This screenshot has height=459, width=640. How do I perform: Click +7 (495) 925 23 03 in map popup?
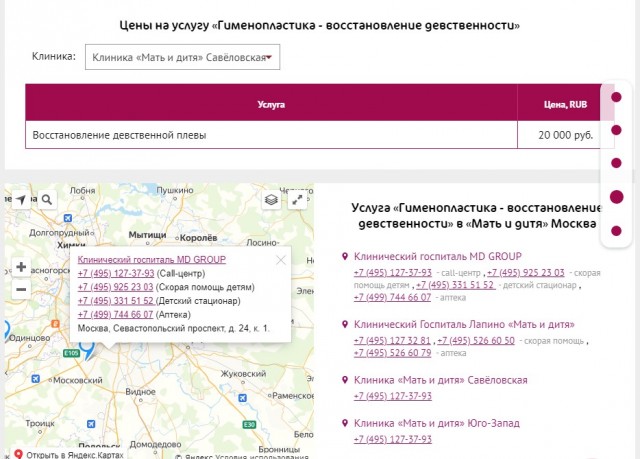click(x=116, y=287)
